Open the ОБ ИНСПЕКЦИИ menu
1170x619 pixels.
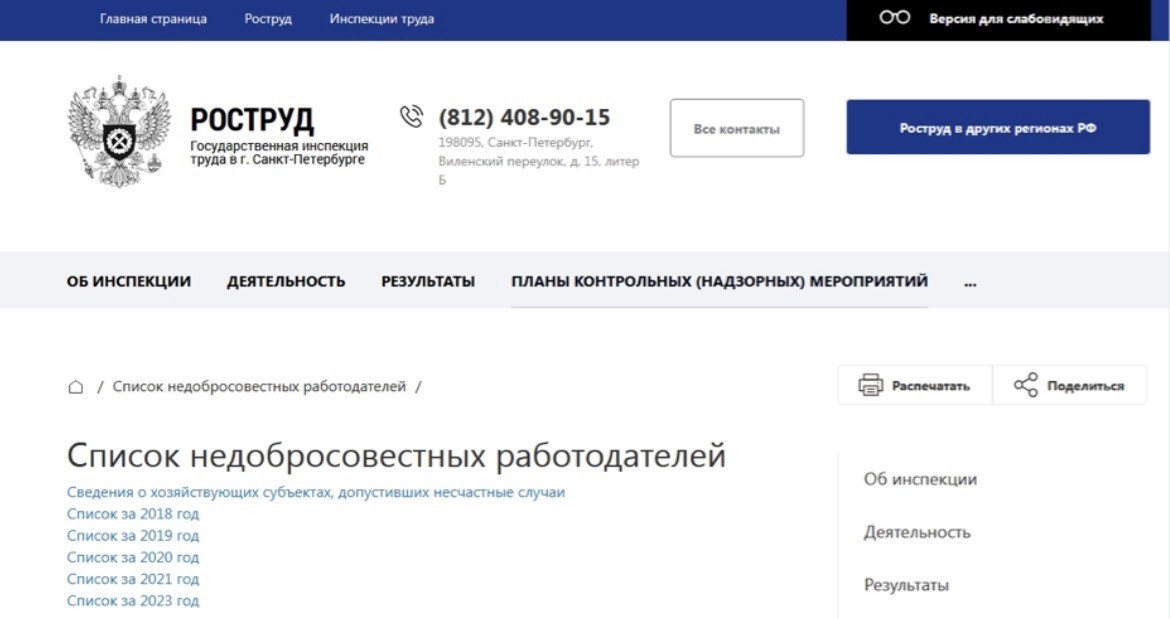[x=128, y=281]
